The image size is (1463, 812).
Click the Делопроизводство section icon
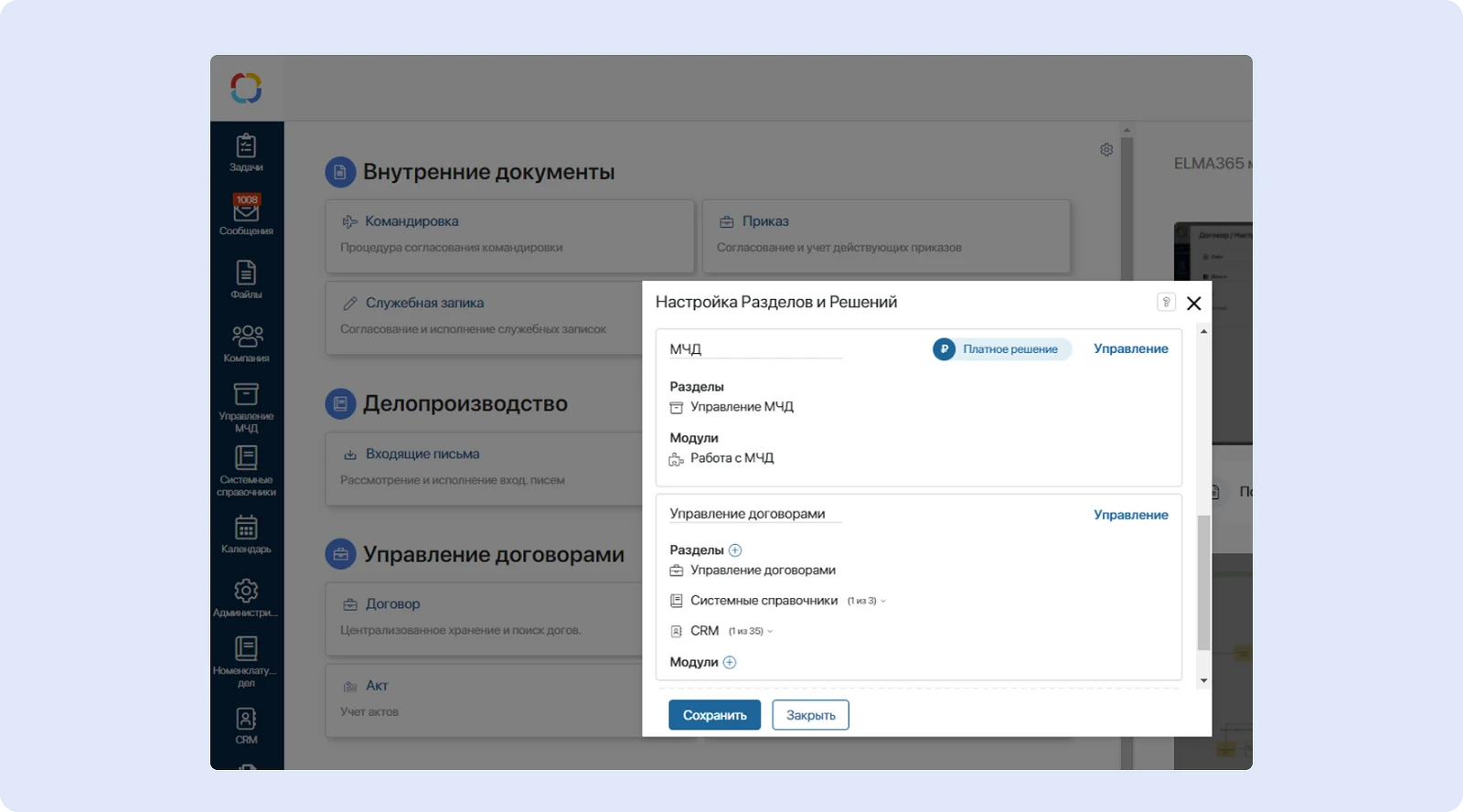click(340, 404)
